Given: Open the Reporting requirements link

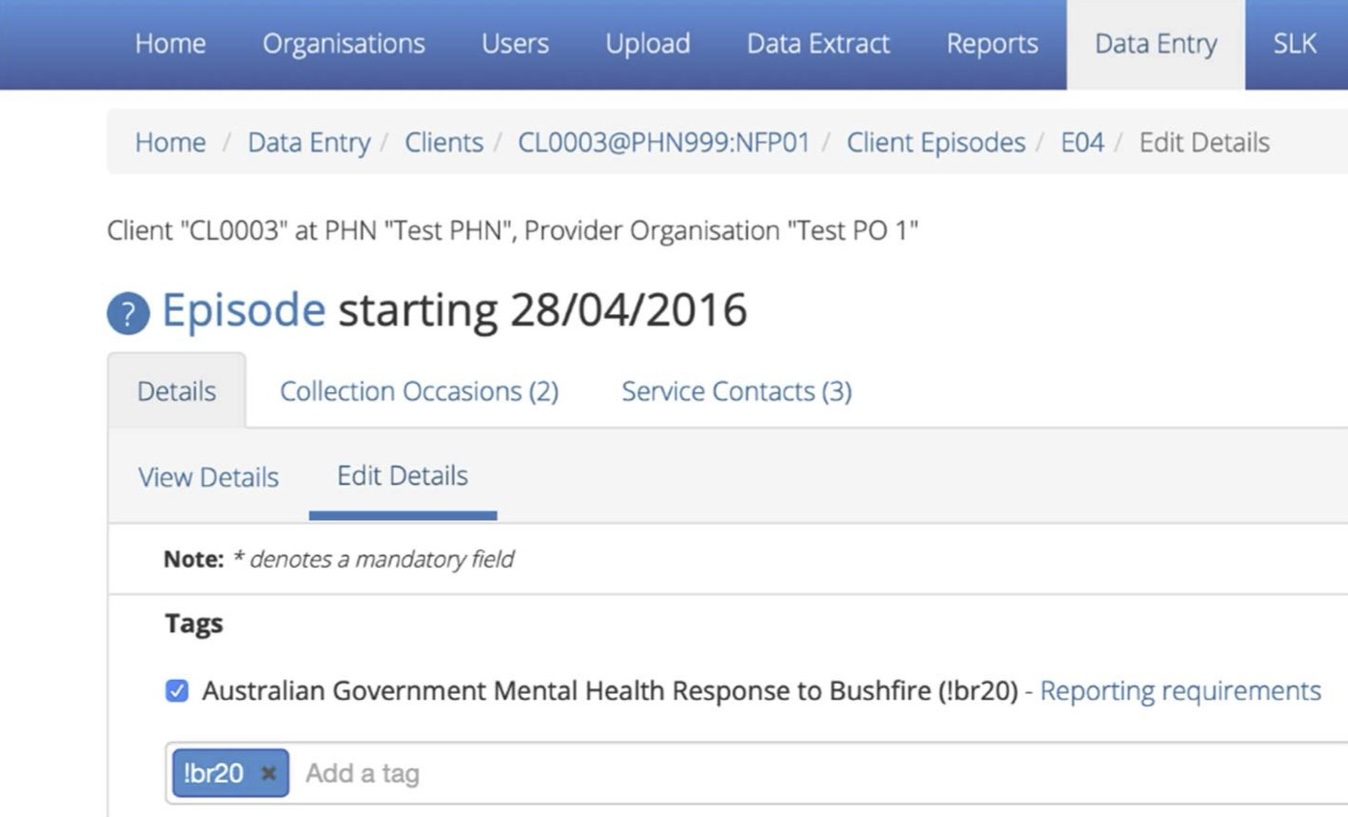Looking at the screenshot, I should pyautogui.click(x=1181, y=691).
